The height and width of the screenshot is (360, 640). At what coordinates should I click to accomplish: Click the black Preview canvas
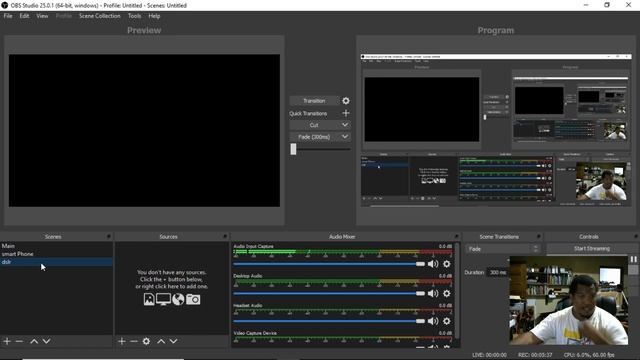144,130
